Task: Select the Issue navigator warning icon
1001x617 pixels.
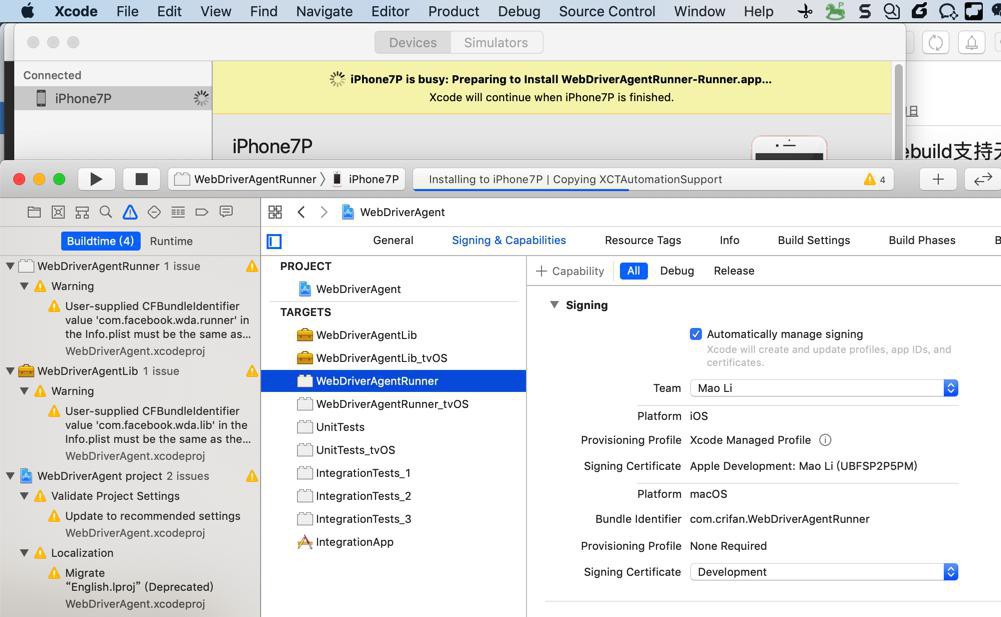Action: point(130,212)
